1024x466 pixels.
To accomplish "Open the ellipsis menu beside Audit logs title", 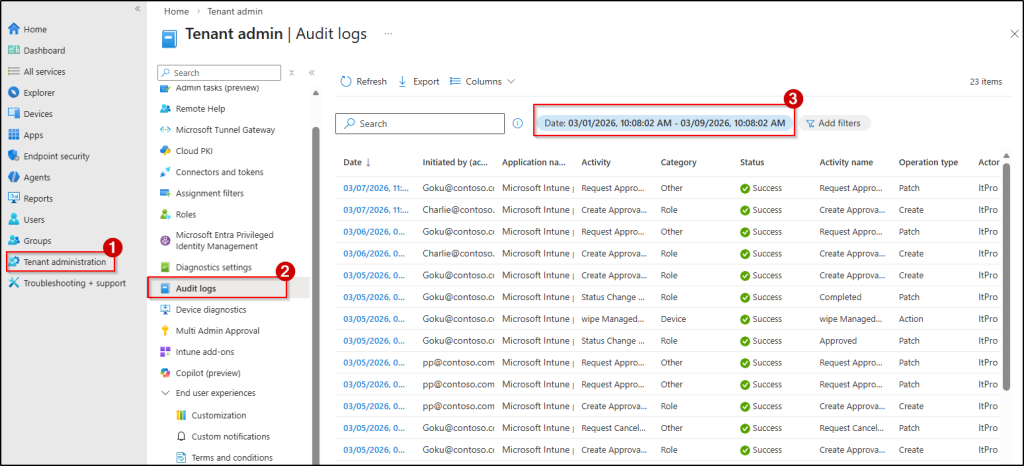I will coord(389,33).
